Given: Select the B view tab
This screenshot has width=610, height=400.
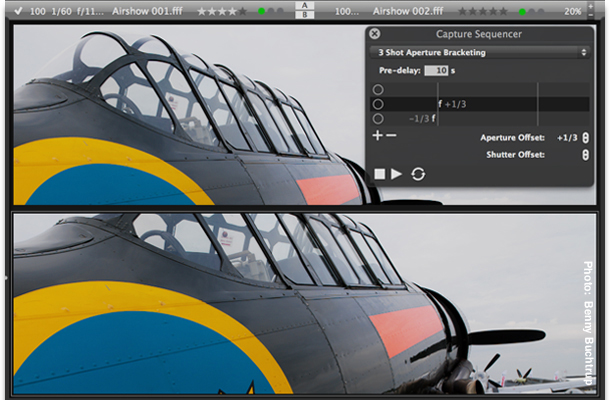Looking at the screenshot, I should (x=305, y=15).
